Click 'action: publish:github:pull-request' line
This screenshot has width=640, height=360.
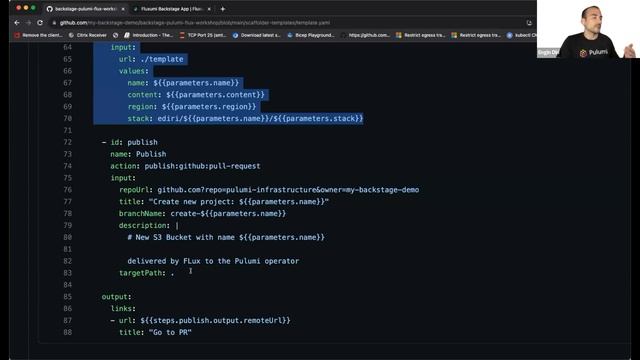click(185, 166)
